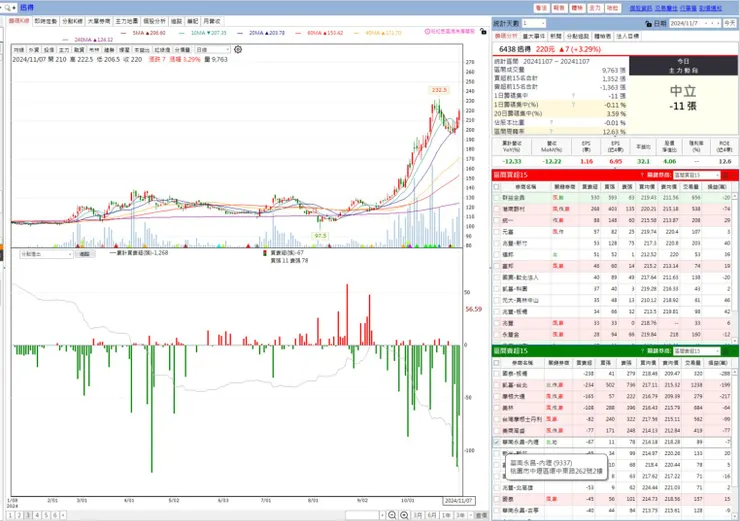Screen dimensions: 740x521
Task: Click the zoom in magnifier icon
Action: [404, 515]
